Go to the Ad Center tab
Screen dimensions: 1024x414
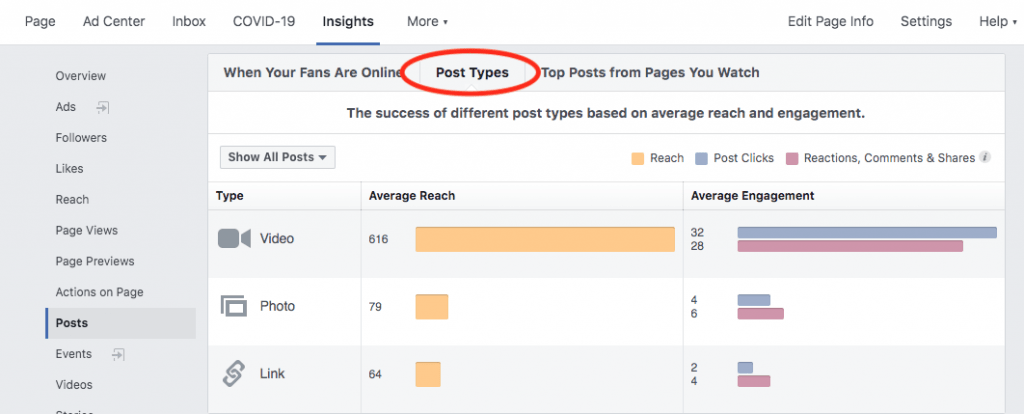coord(114,22)
